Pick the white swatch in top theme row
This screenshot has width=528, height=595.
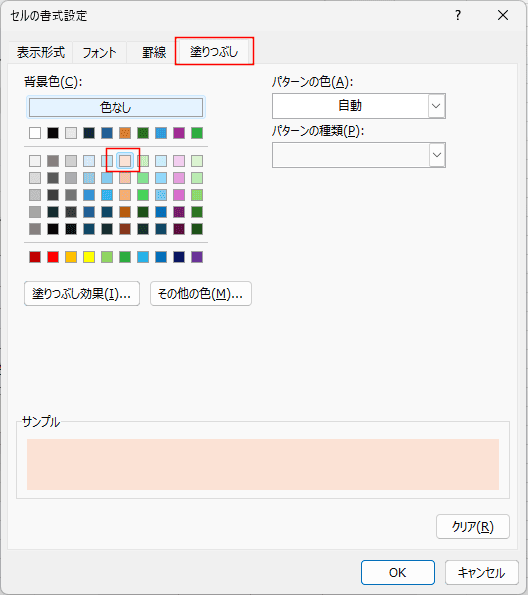tap(35, 133)
